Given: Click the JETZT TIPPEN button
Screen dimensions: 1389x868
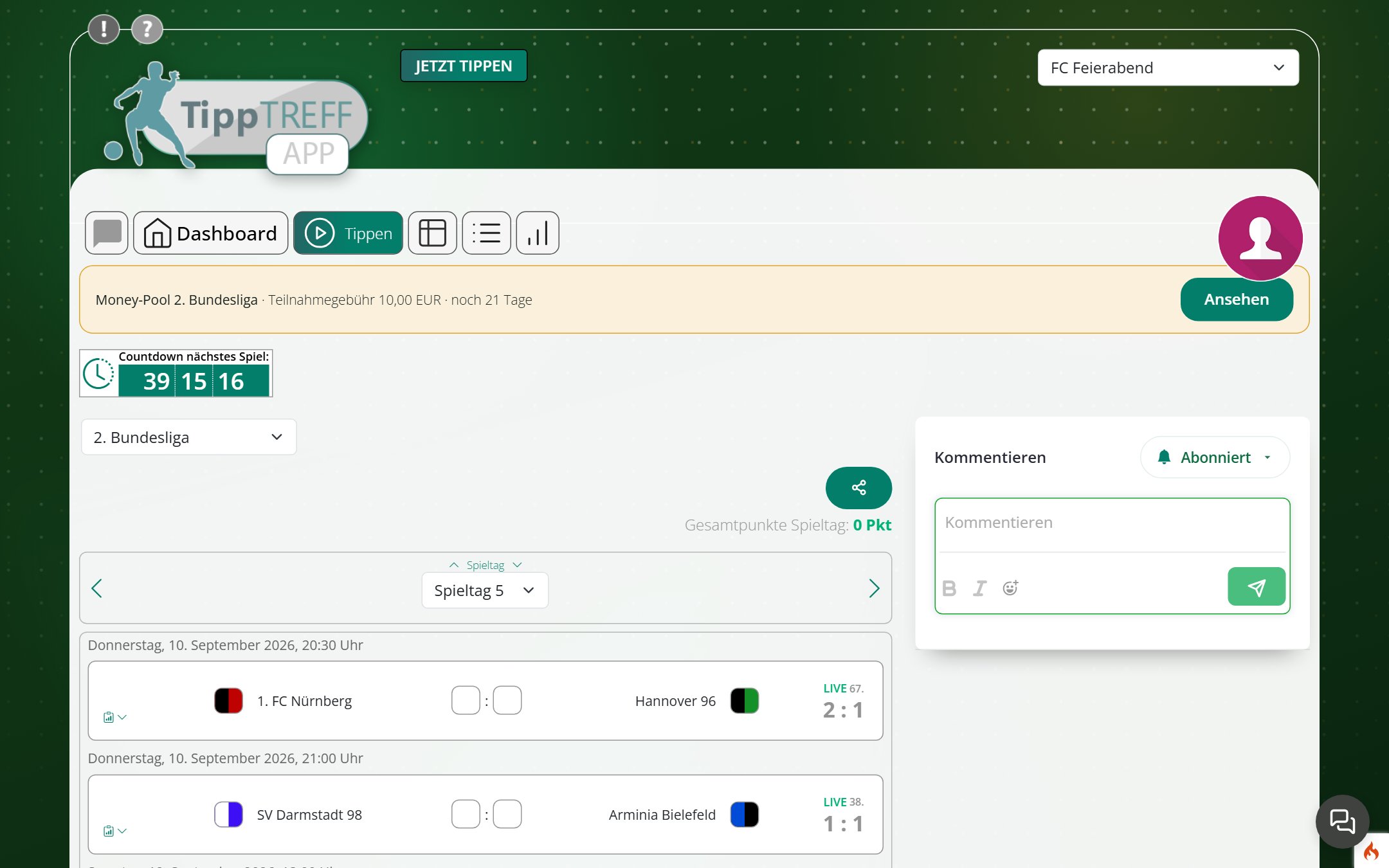Looking at the screenshot, I should point(464,66).
